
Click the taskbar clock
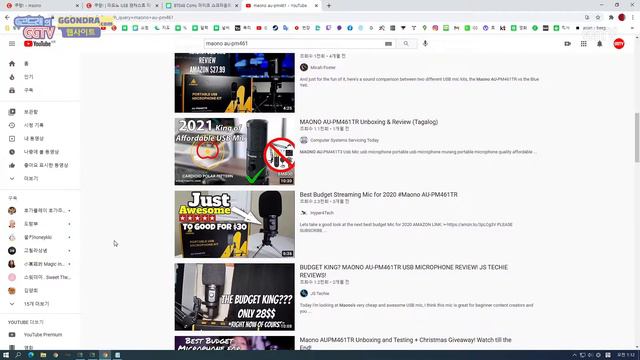click(626, 356)
